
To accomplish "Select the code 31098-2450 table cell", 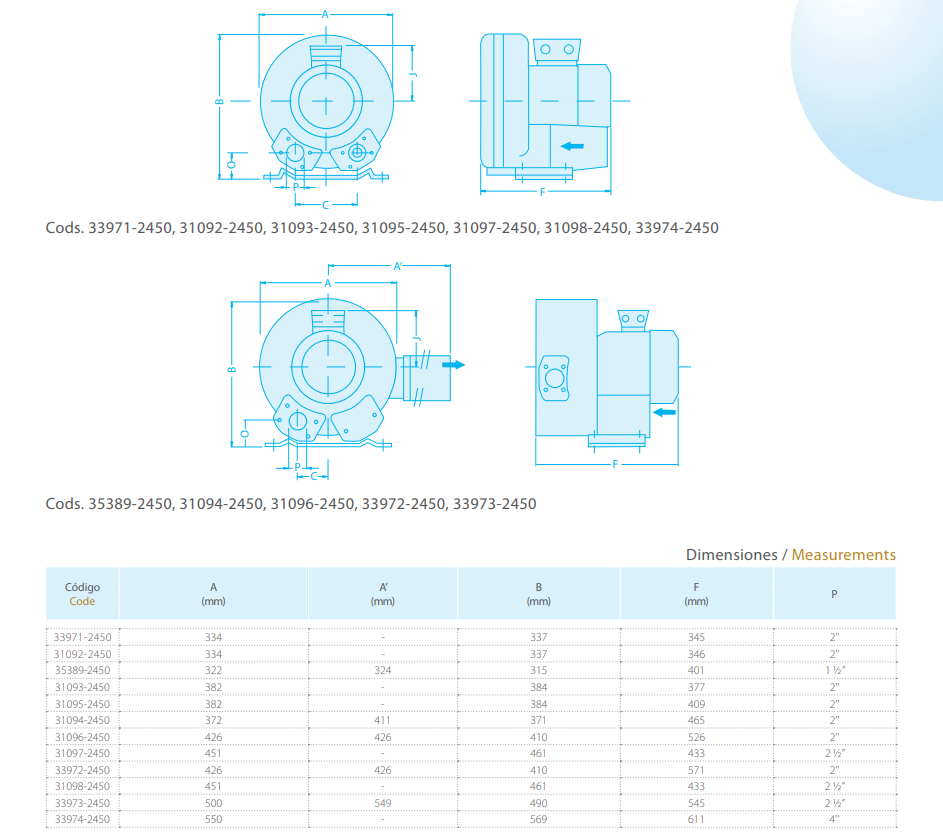I will click(x=82, y=786).
